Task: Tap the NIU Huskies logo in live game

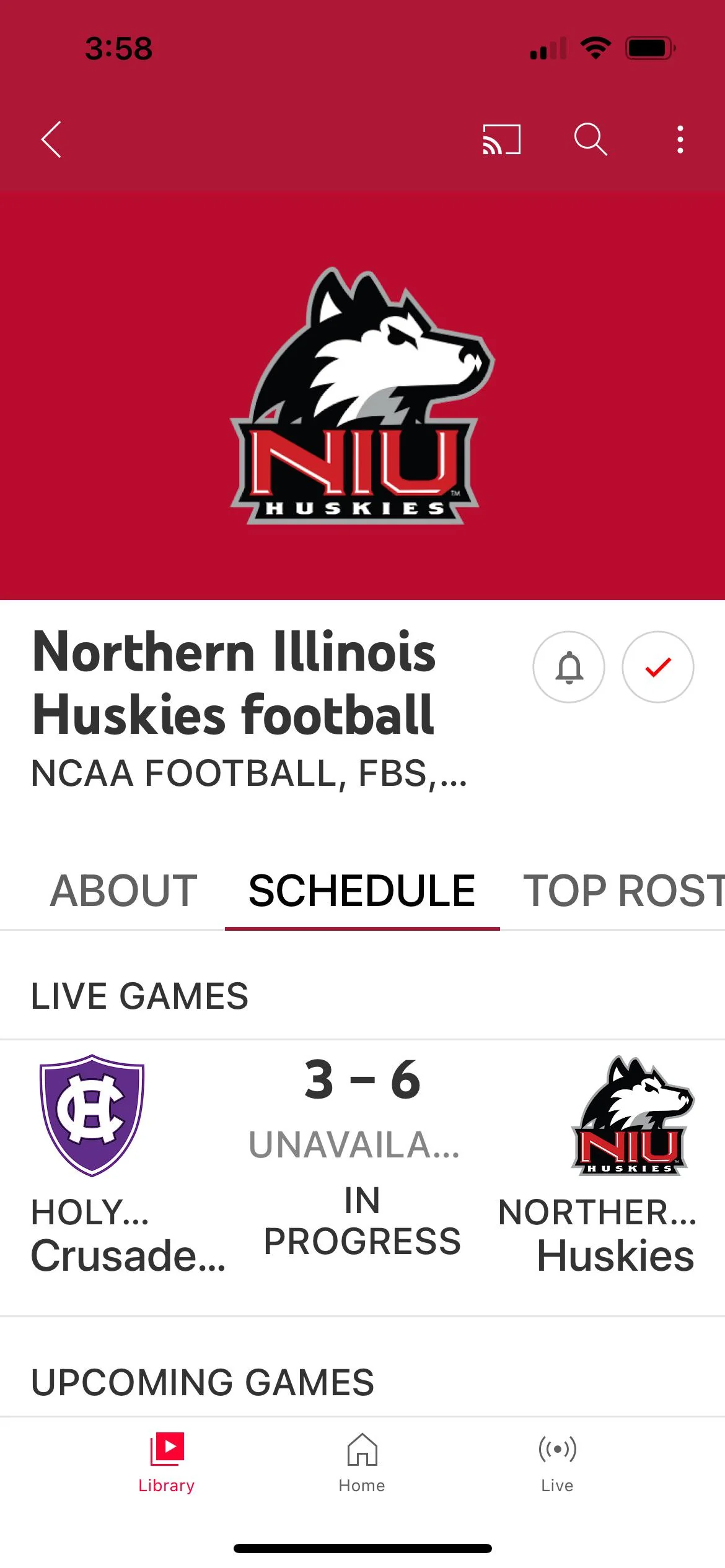Action: pos(632,1116)
